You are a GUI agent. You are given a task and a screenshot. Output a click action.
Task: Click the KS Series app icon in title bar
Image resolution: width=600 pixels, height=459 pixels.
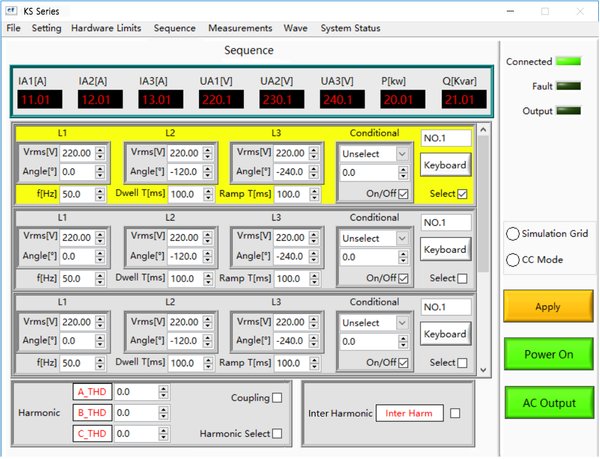click(11, 11)
